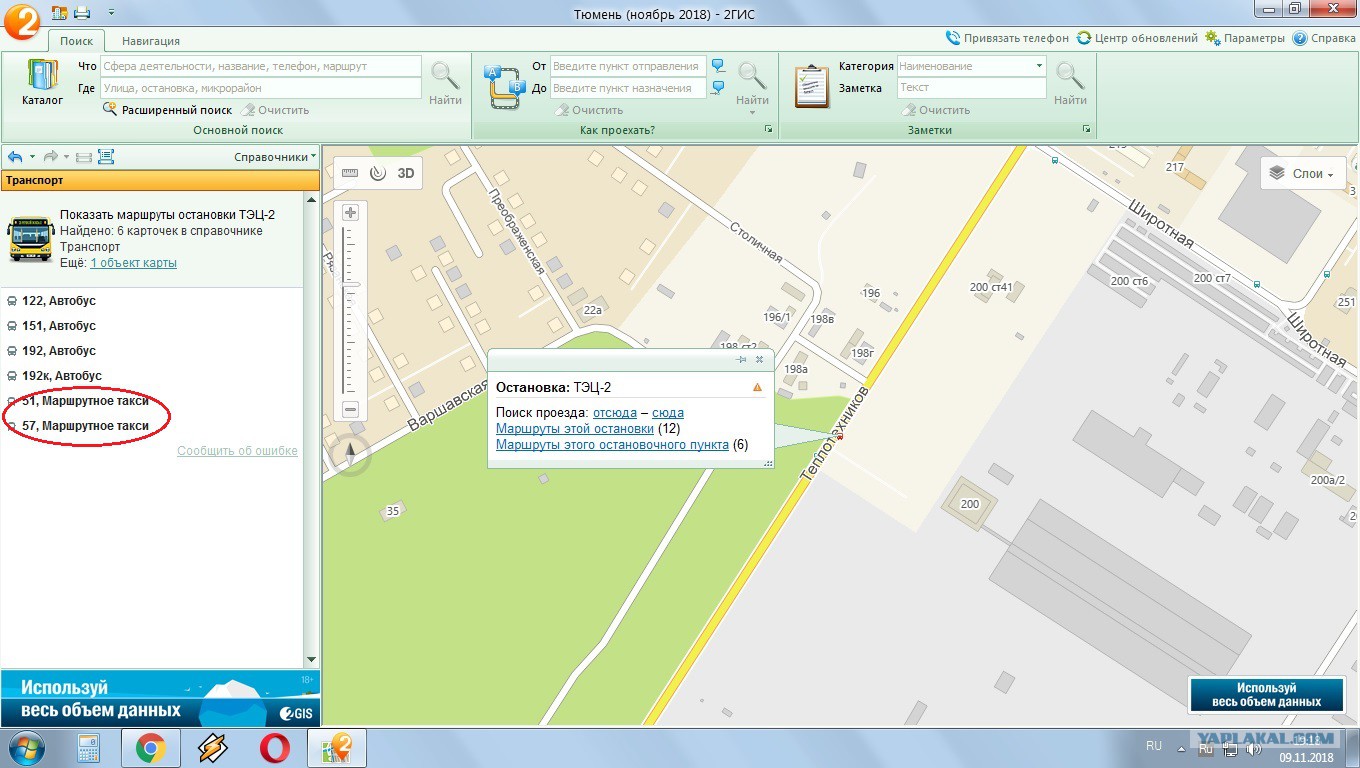Open the Каталог catalog
1360x768 pixels.
coord(42,83)
